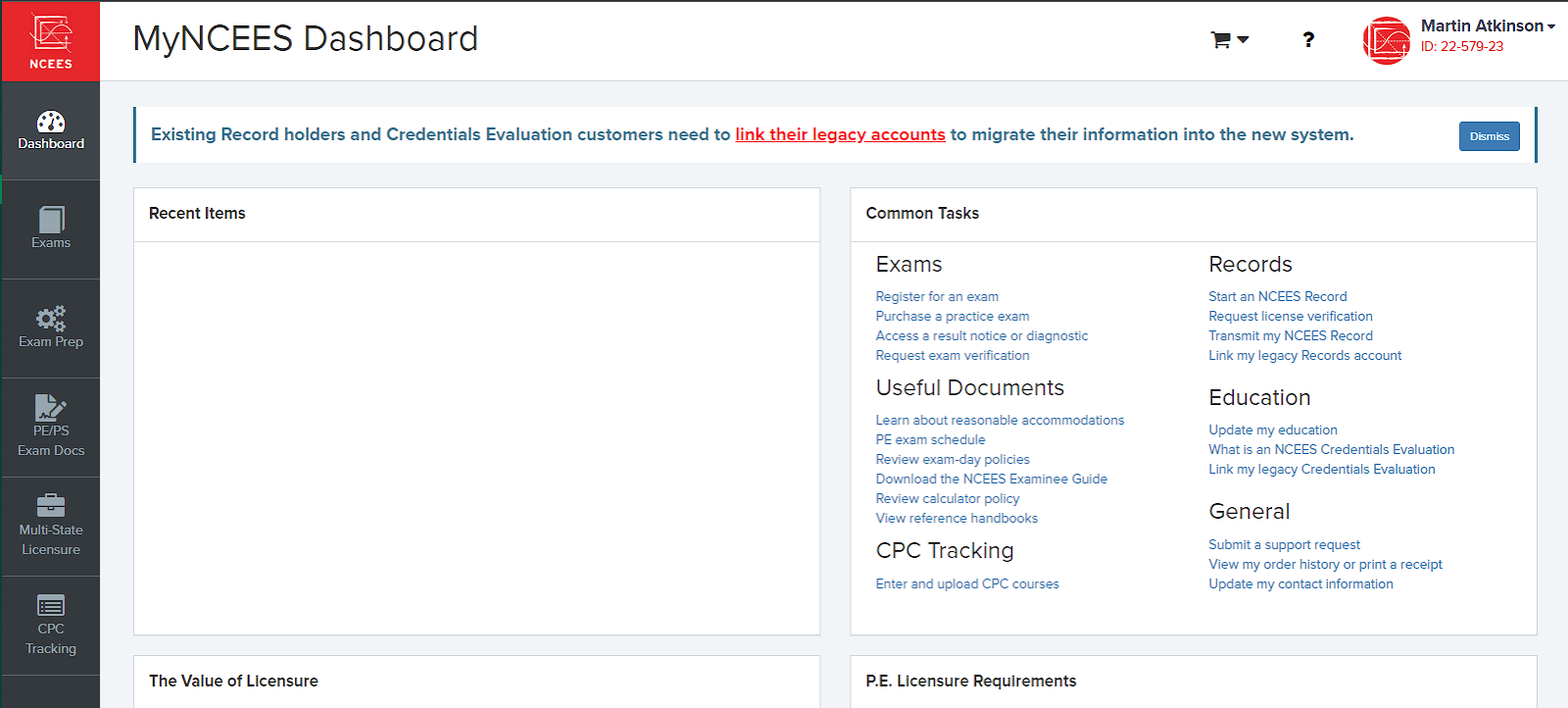Open 'Purchase a practice exam'
Screen dimensions: 1568x708
953,316
